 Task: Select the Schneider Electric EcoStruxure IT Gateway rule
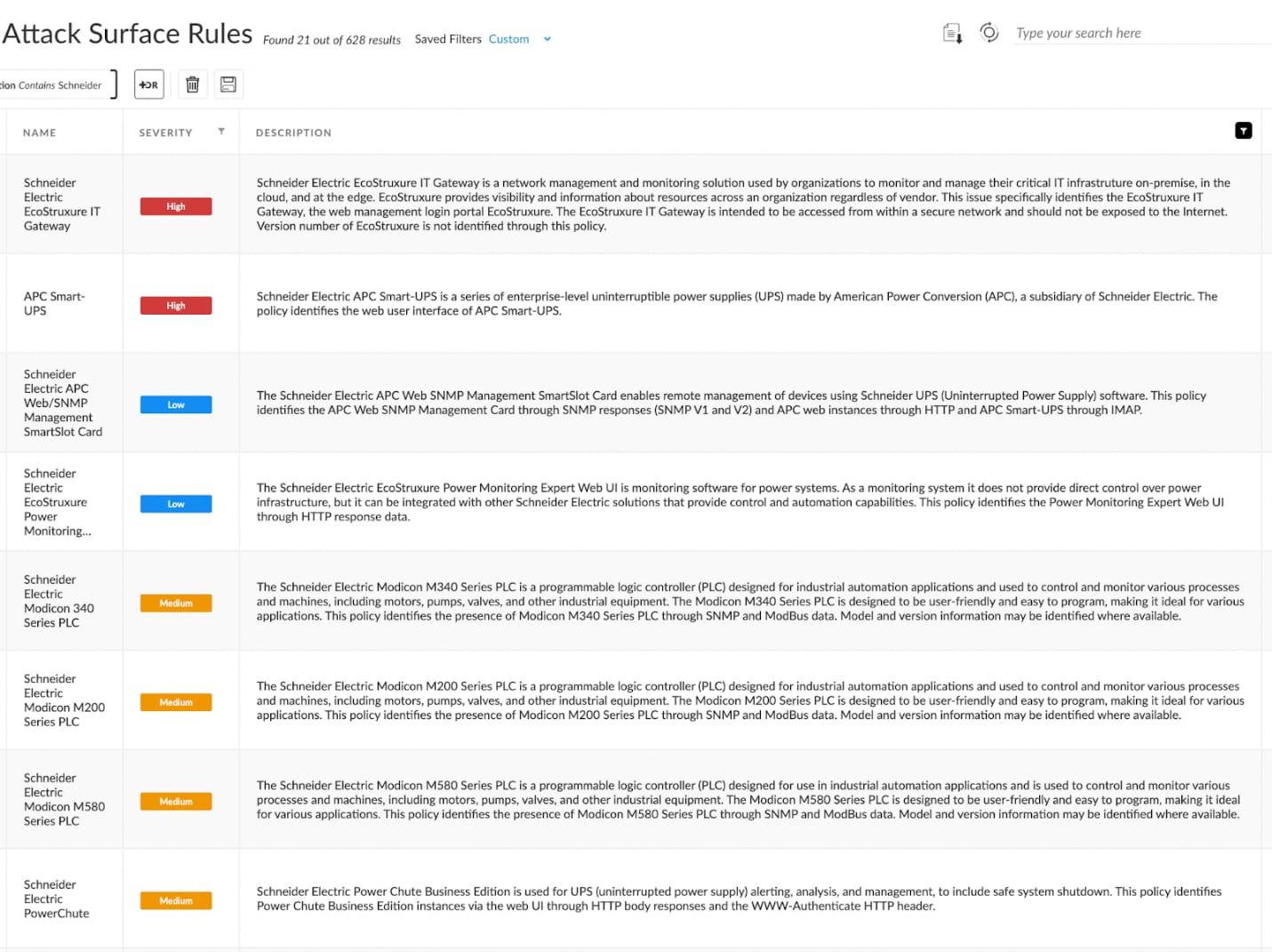pyautogui.click(x=62, y=204)
